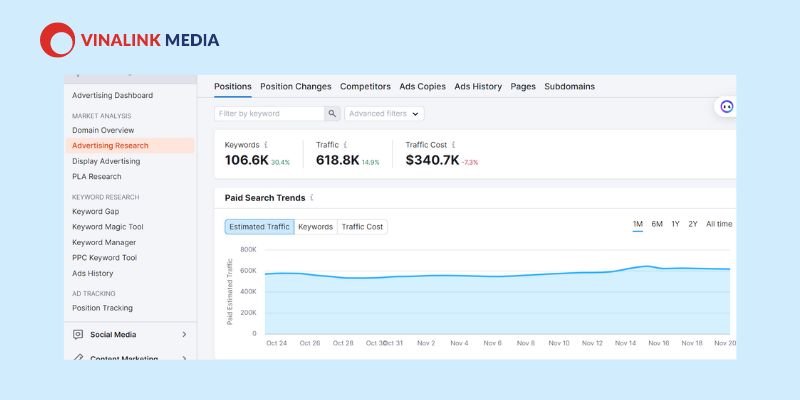Image resolution: width=800 pixels, height=400 pixels.
Task: Set chart range to 1Y
Action: [675, 224]
